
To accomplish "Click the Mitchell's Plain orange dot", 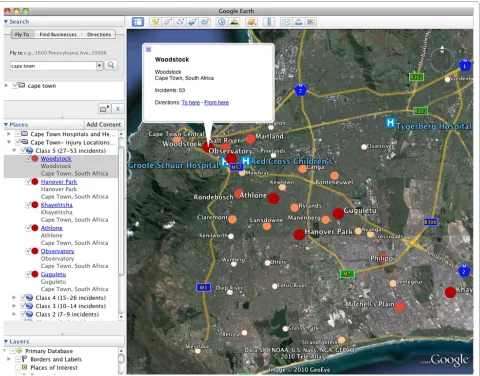I will click(400, 307).
